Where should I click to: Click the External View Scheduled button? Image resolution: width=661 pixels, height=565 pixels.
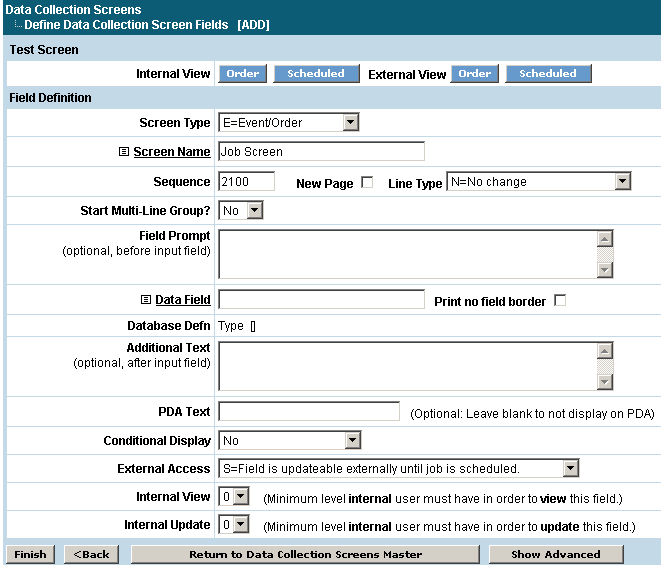click(548, 73)
